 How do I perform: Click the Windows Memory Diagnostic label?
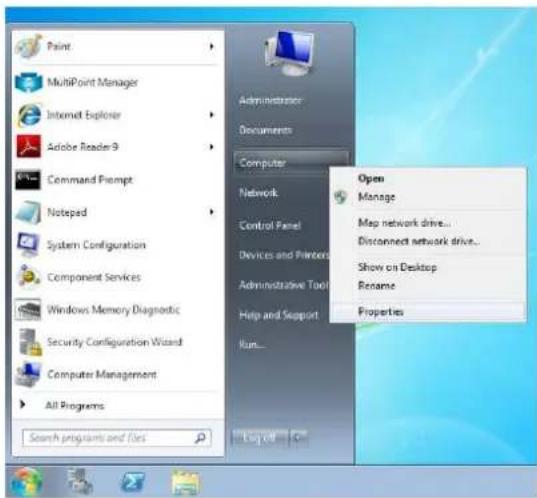click(x=113, y=310)
